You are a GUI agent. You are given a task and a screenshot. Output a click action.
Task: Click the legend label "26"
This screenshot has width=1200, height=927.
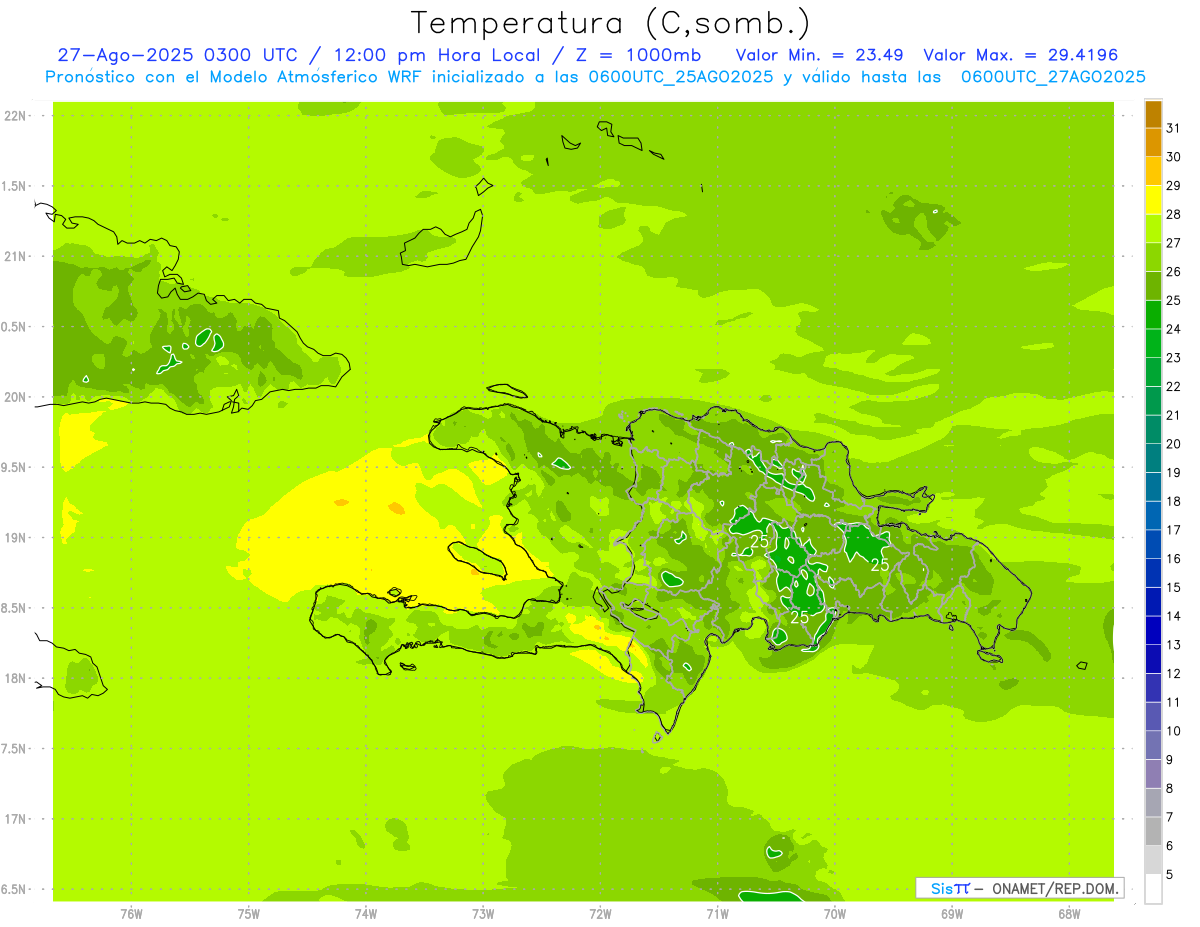pyautogui.click(x=1173, y=272)
